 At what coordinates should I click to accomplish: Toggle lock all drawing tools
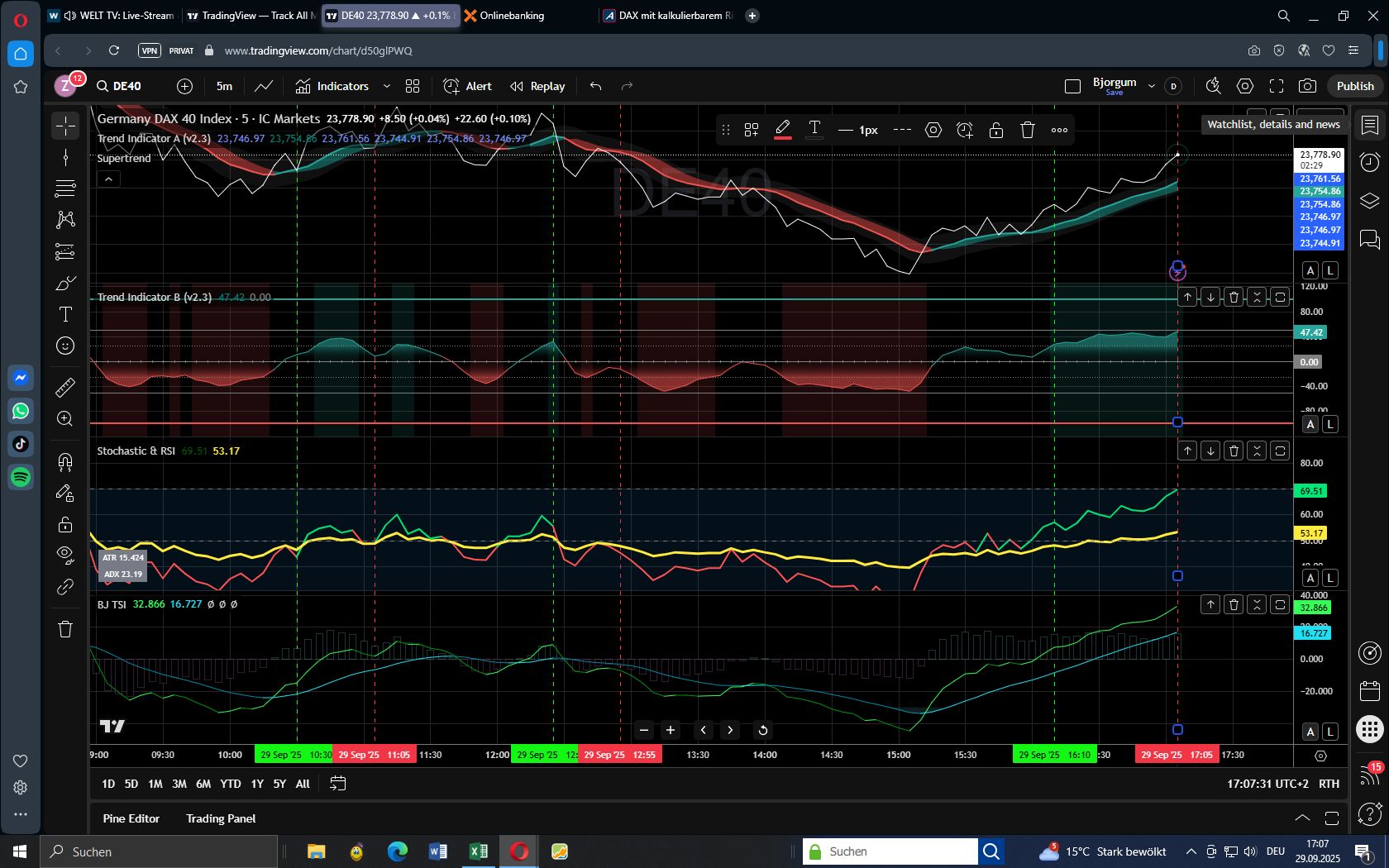click(x=64, y=524)
